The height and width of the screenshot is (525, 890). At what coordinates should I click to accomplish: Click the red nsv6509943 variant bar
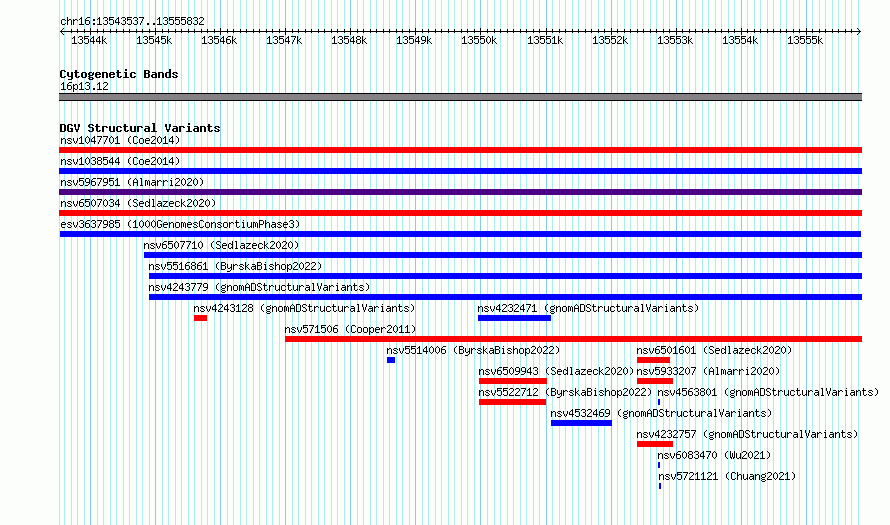pos(513,381)
